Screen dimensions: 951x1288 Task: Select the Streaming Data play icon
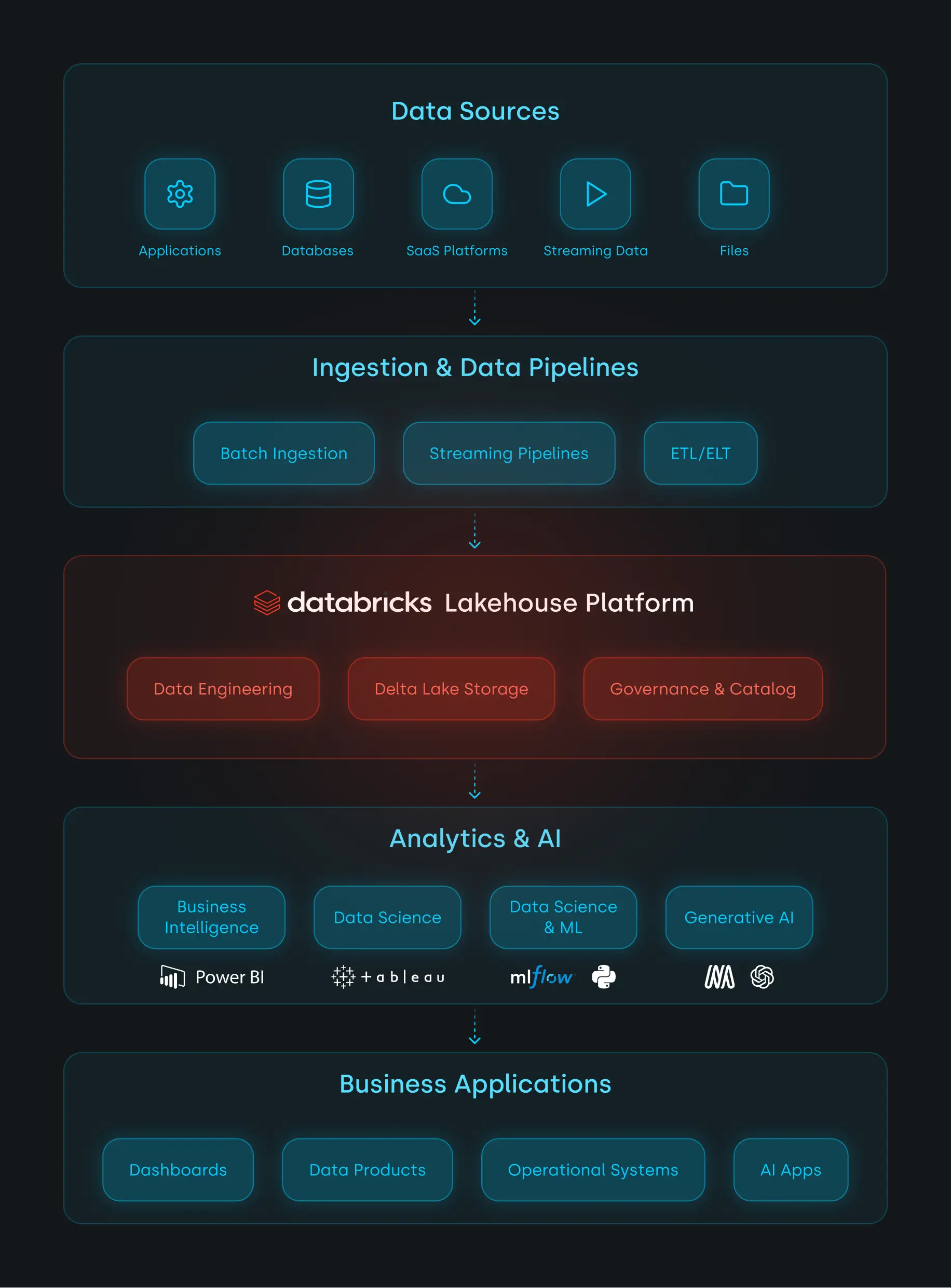click(x=595, y=194)
